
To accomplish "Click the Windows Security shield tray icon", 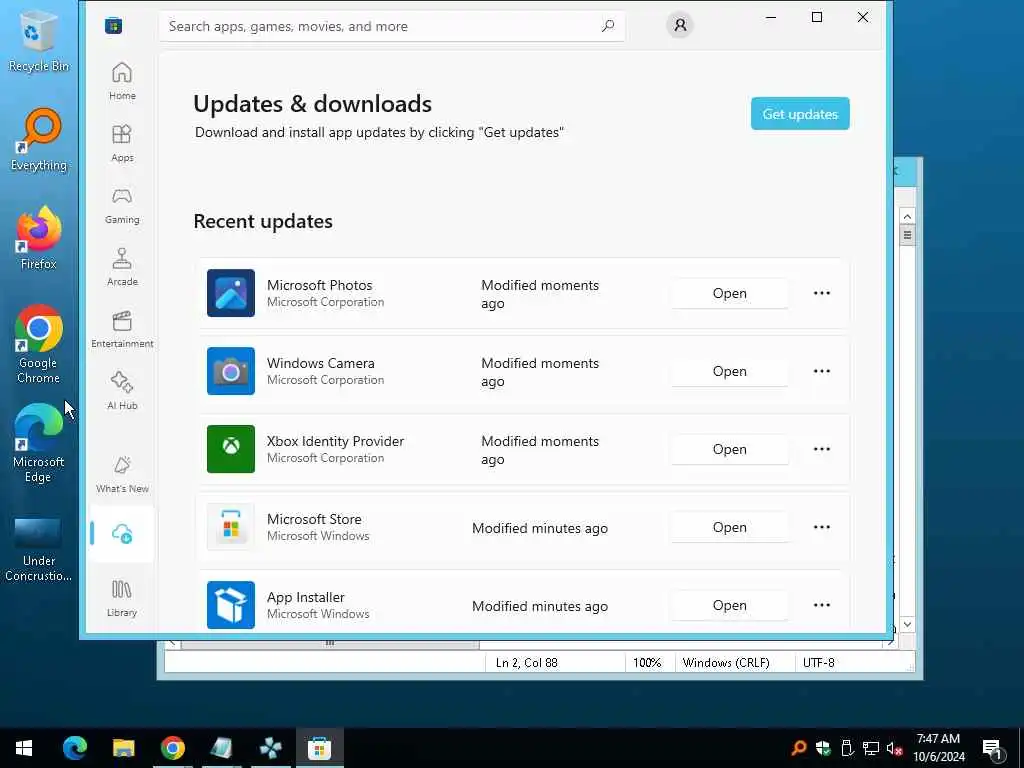I will pyautogui.click(x=823, y=748).
